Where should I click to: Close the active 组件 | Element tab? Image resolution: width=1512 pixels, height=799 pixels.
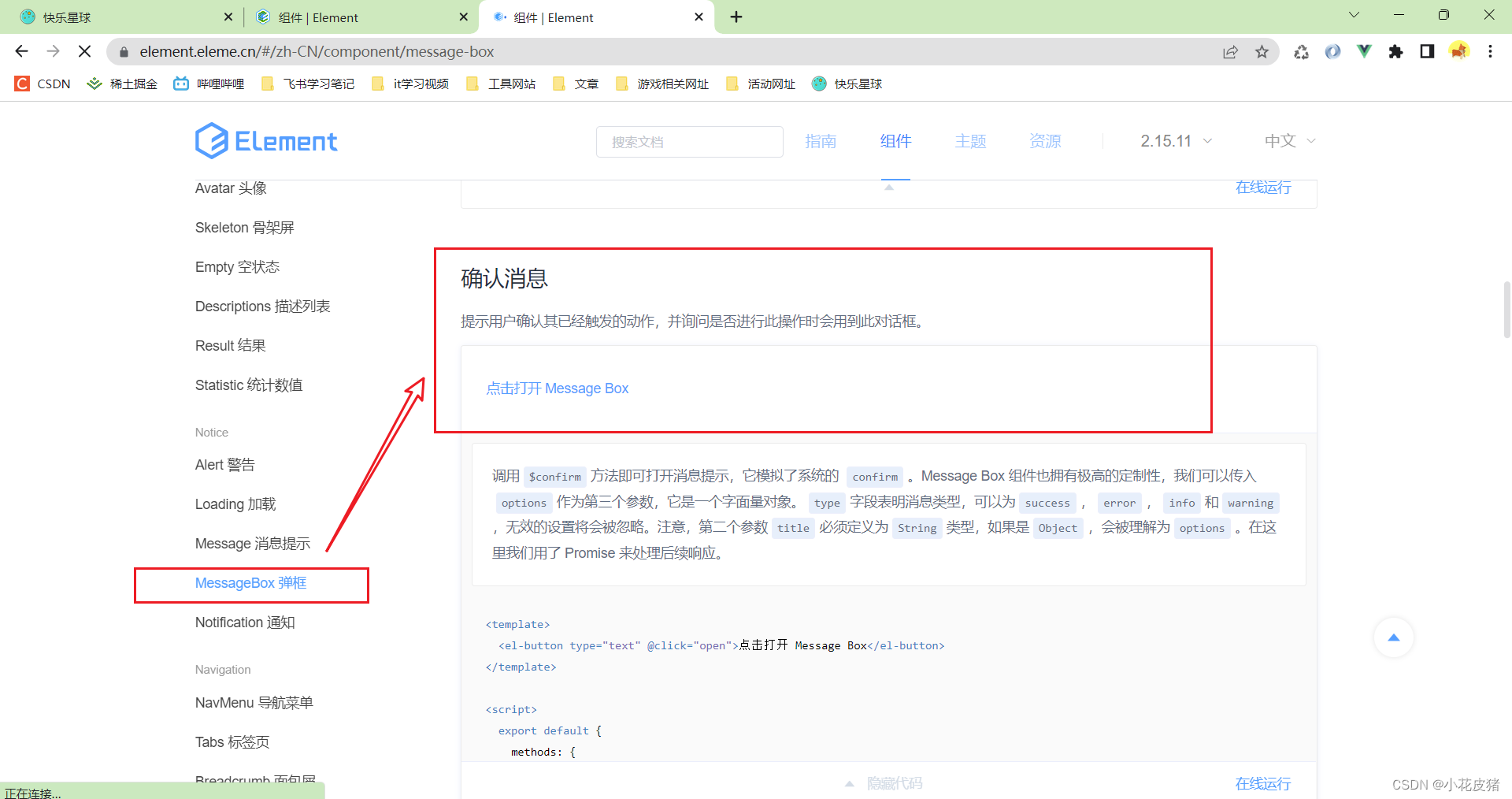(699, 17)
